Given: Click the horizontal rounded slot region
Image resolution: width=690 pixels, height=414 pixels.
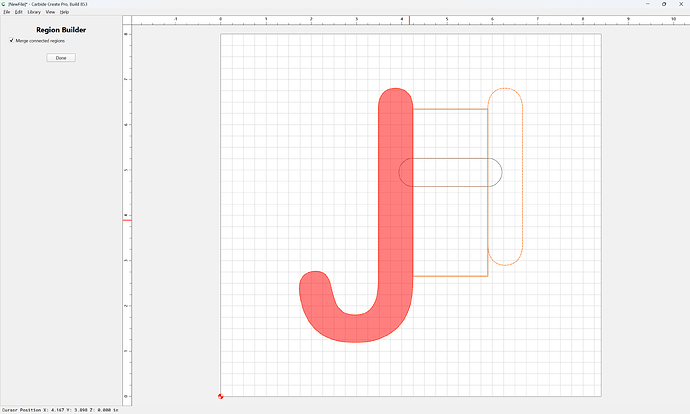Looking at the screenshot, I should point(450,172).
